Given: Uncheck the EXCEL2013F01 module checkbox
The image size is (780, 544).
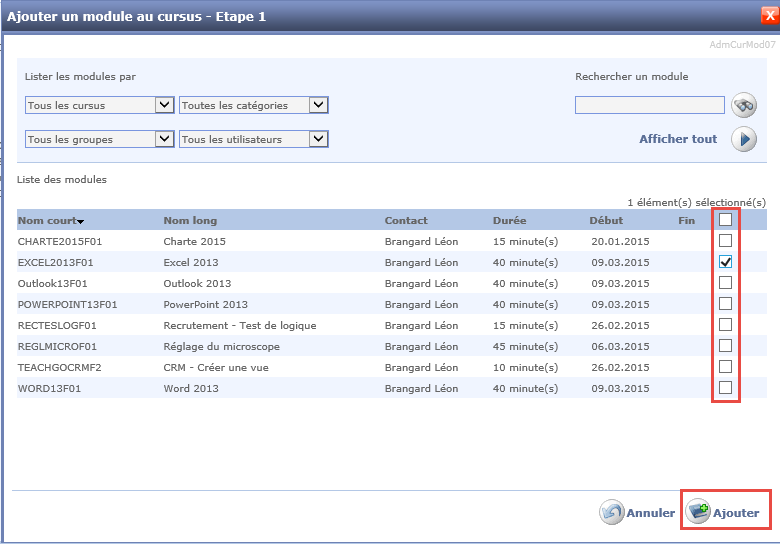Looking at the screenshot, I should tap(726, 262).
